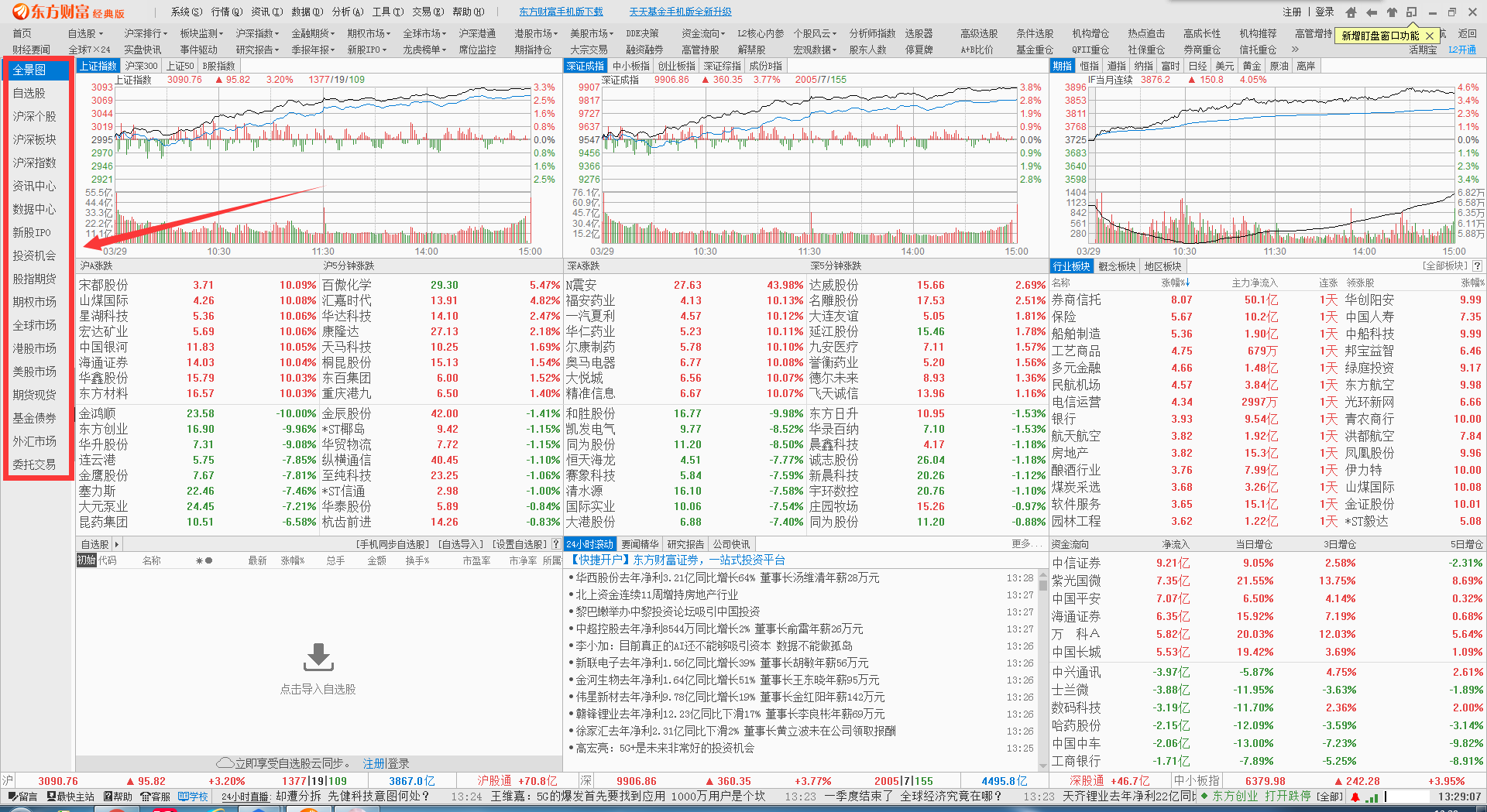The image size is (1487, 812).
Task: Sort sector list by 涨幅% column
Action: coord(1175,283)
